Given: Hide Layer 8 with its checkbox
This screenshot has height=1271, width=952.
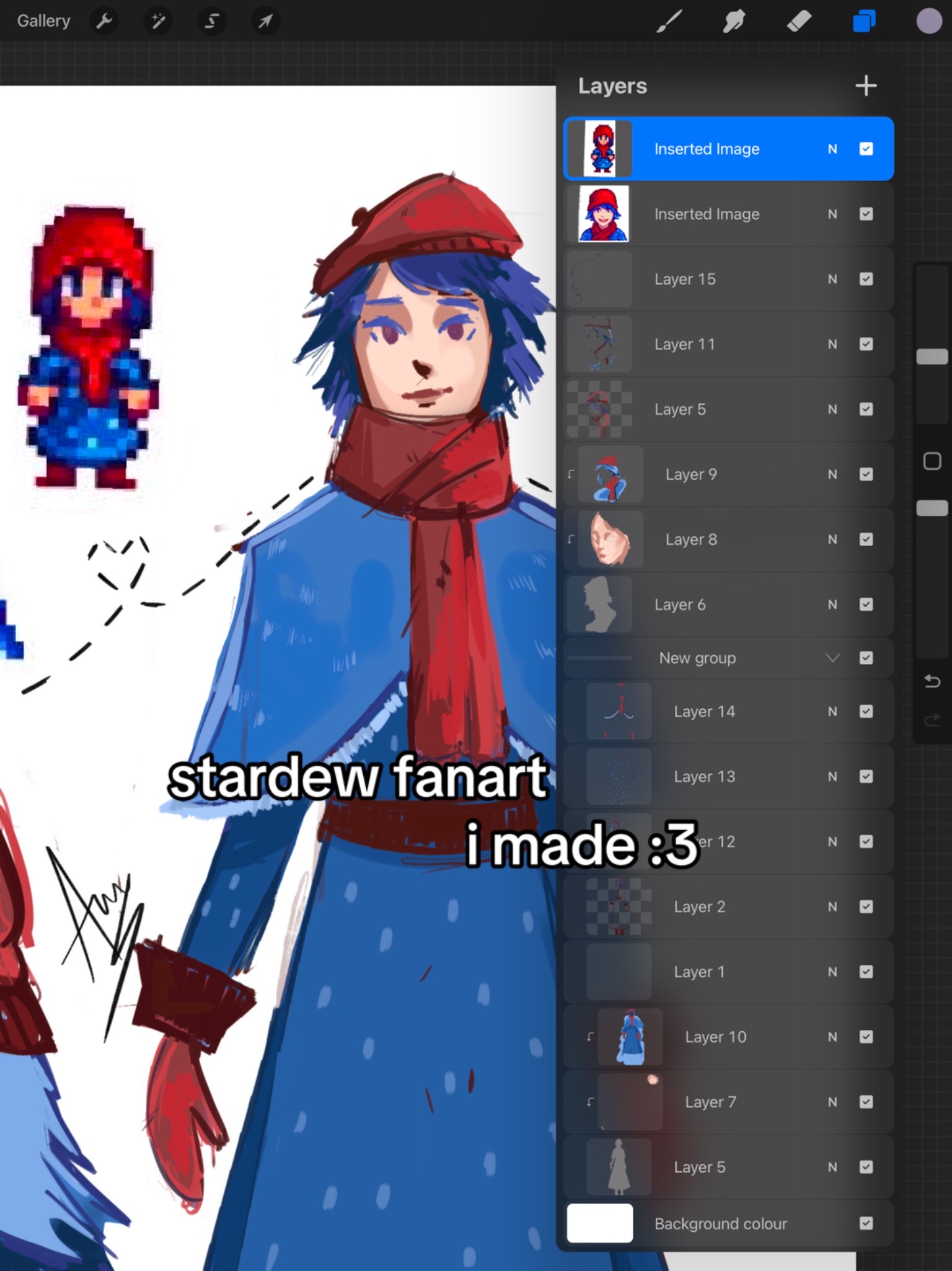Looking at the screenshot, I should (x=866, y=539).
